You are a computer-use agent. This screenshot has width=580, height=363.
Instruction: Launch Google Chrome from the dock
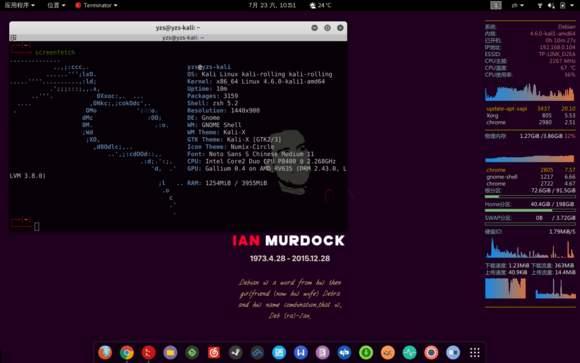click(127, 353)
